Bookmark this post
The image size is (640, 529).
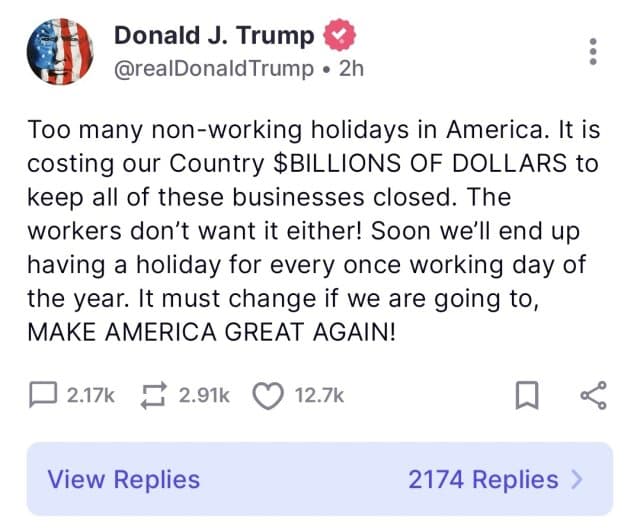[x=527, y=397]
